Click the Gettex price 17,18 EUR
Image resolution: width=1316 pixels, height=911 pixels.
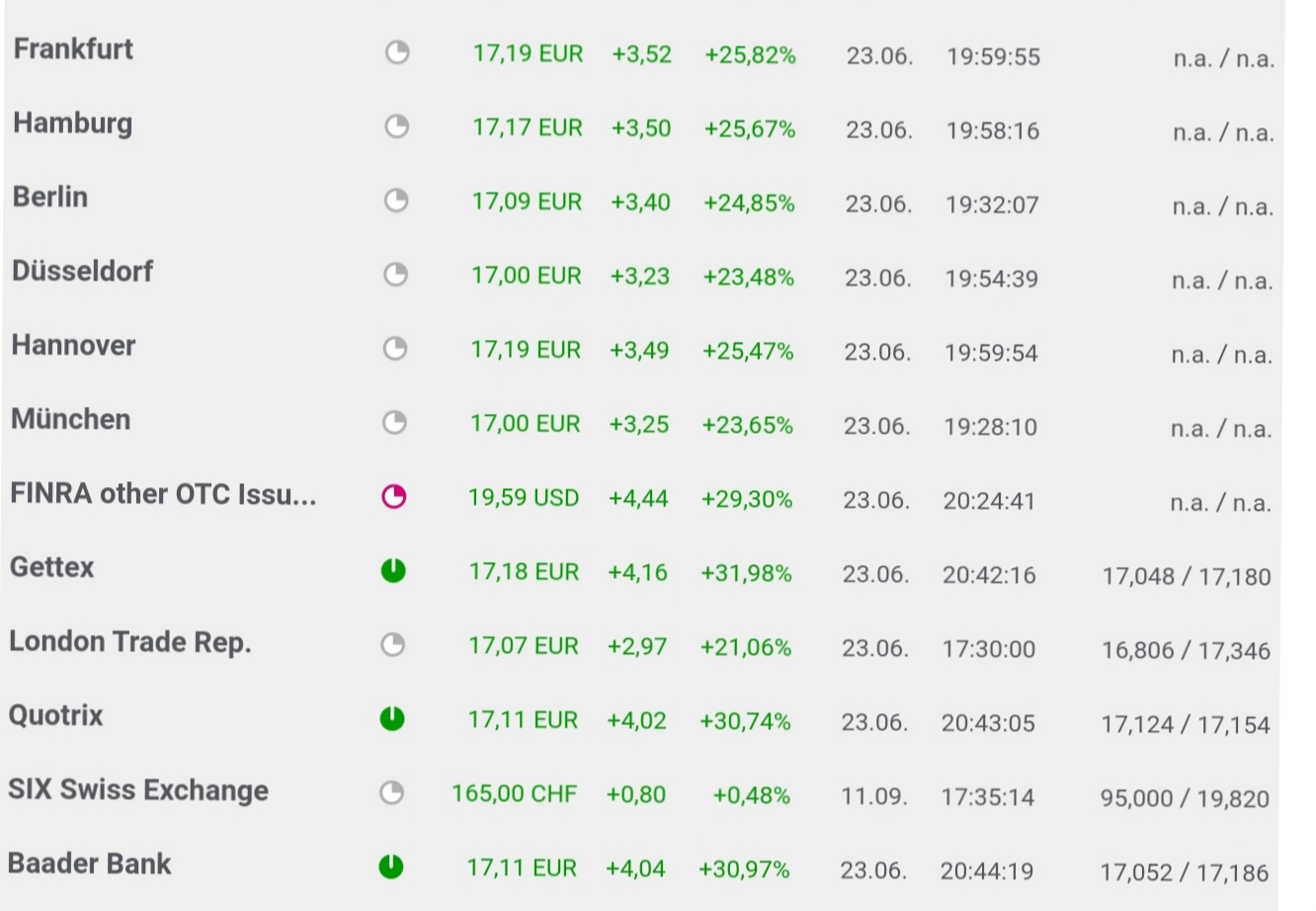pyautogui.click(x=524, y=572)
